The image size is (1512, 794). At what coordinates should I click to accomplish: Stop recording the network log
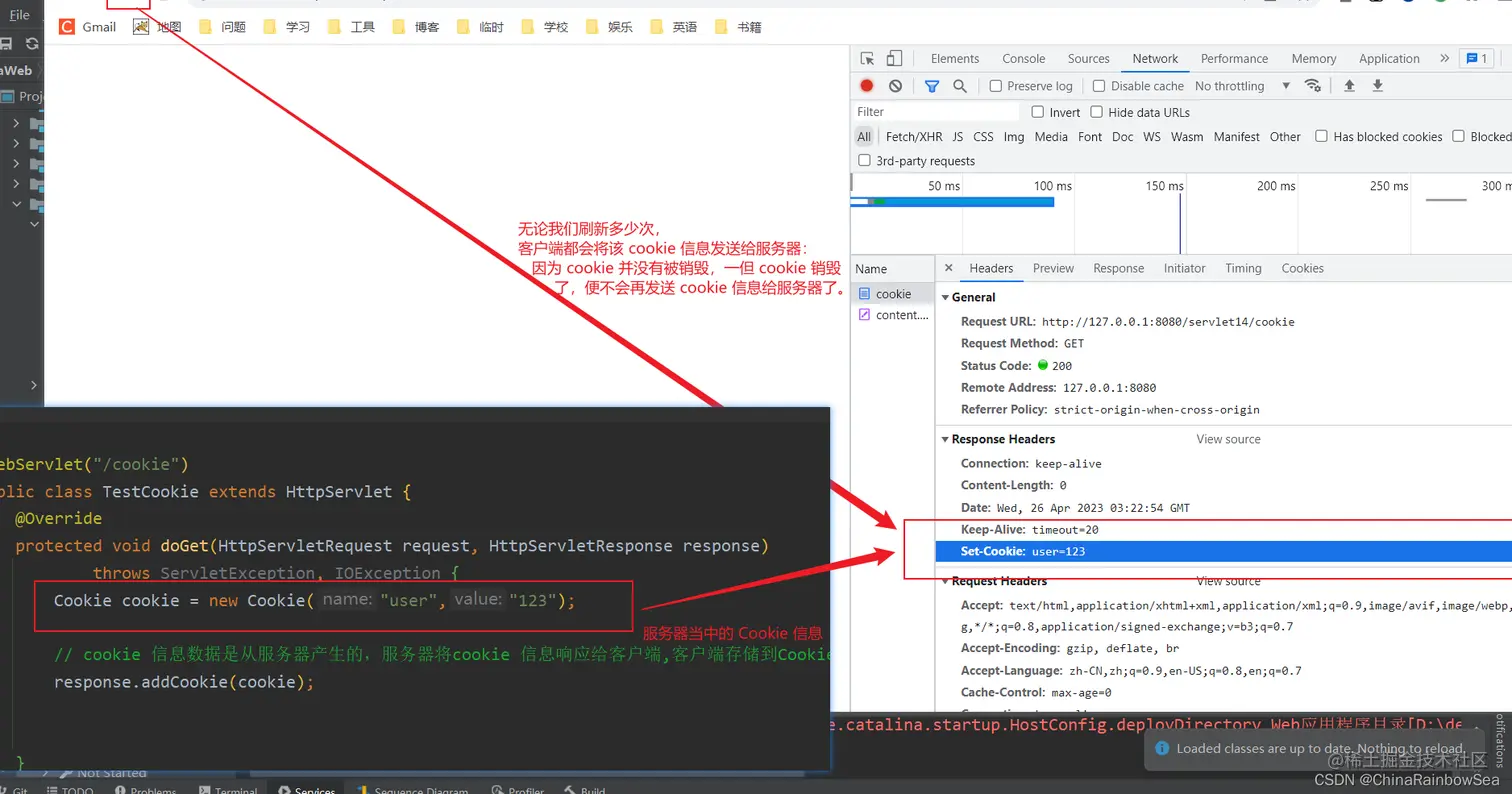click(867, 86)
